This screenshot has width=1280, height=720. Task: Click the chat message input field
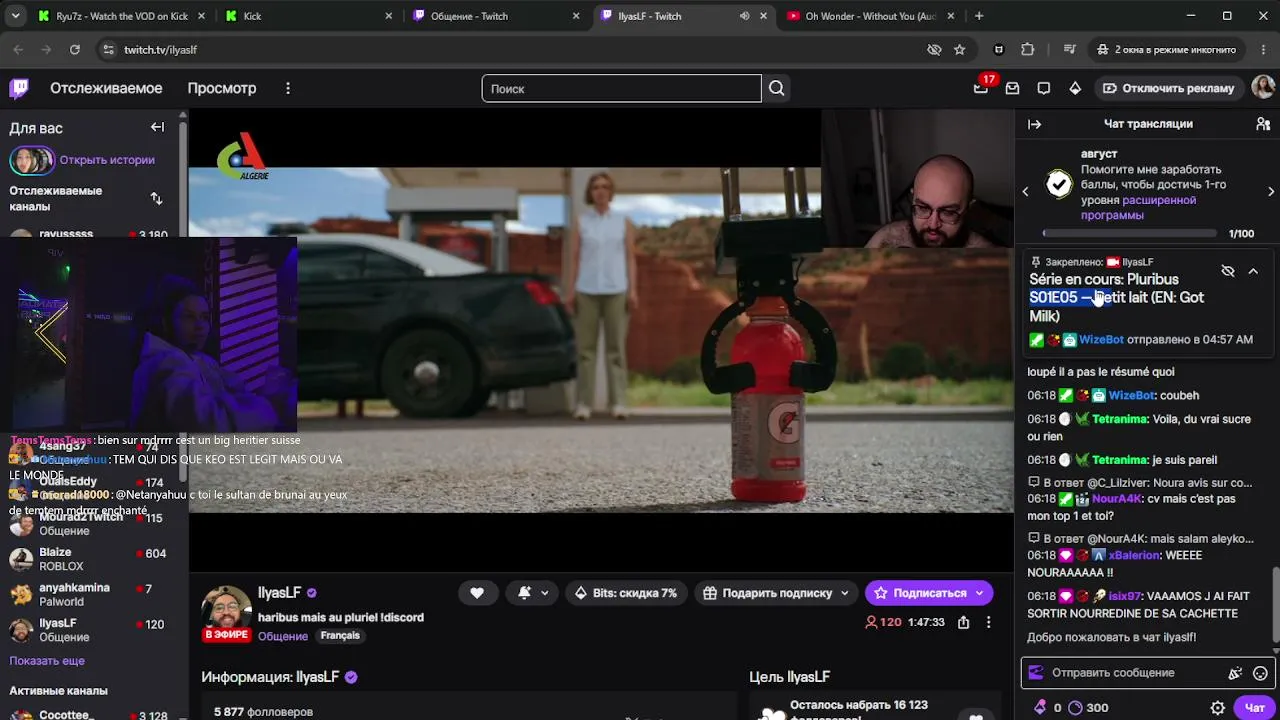pos(1146,673)
